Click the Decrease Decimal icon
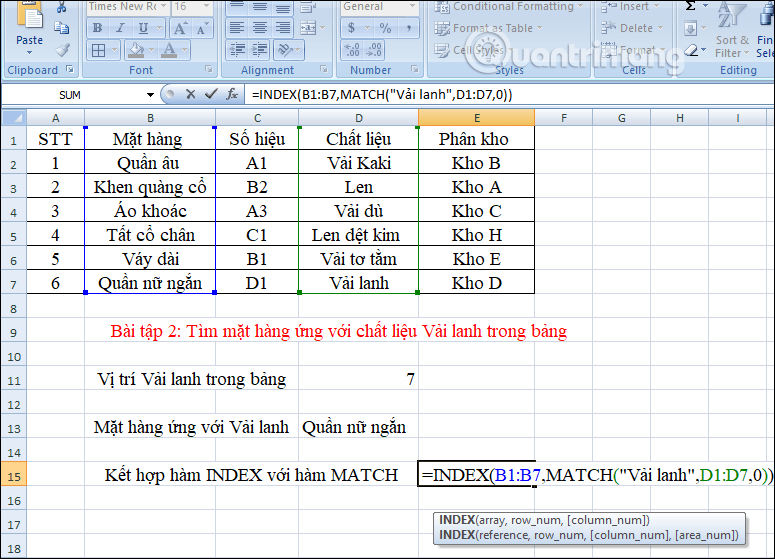 click(374, 49)
